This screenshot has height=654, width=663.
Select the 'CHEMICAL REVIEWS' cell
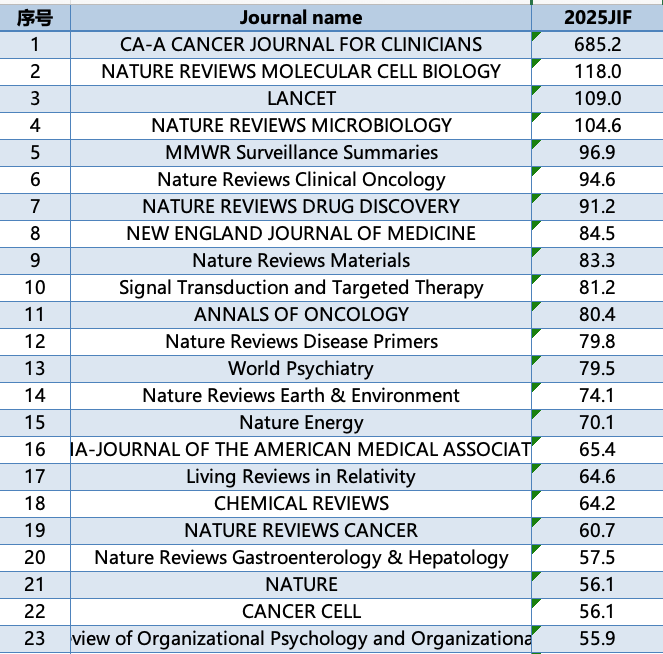(301, 503)
